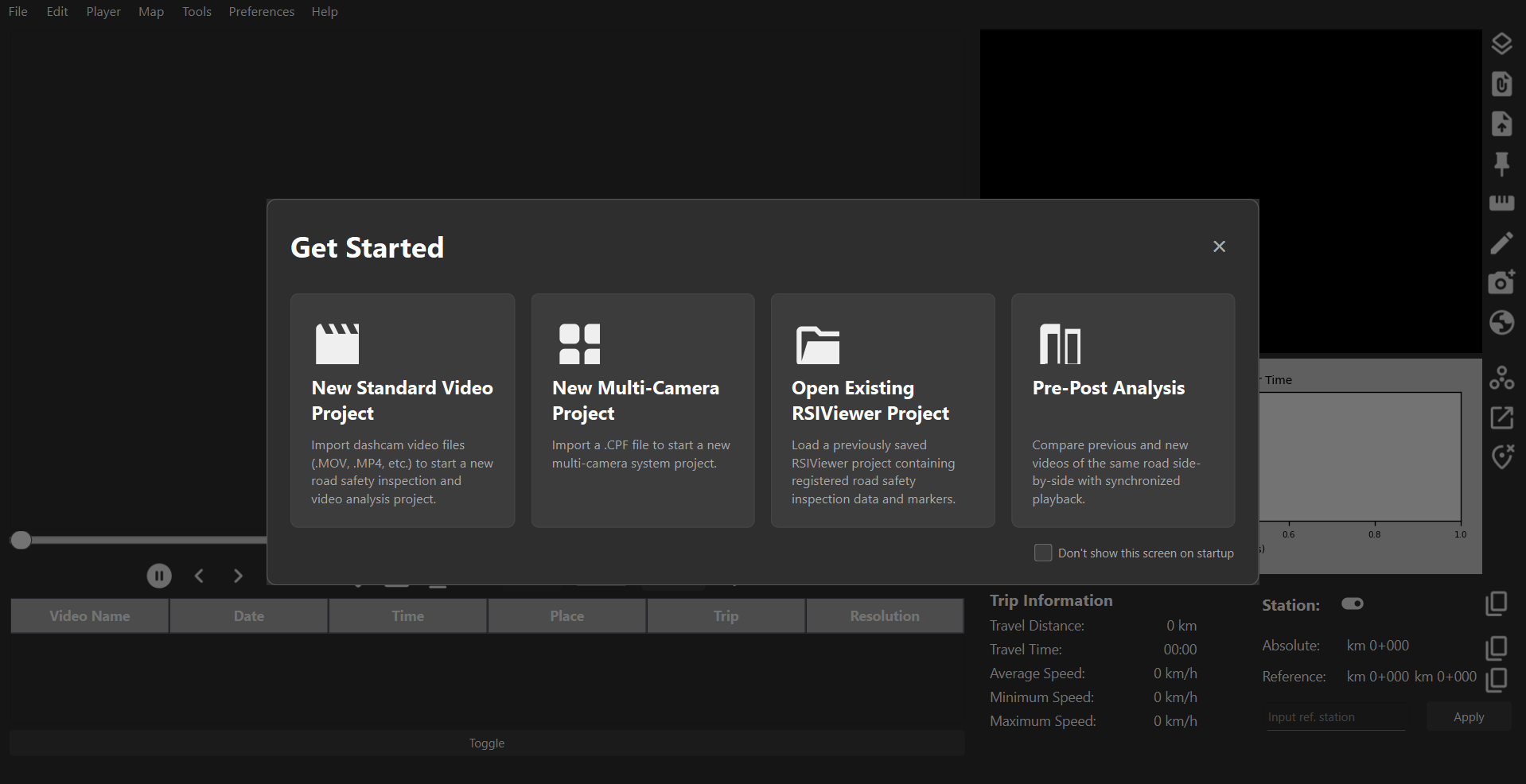Click the Date column header
The height and width of the screenshot is (784, 1526).
click(249, 615)
